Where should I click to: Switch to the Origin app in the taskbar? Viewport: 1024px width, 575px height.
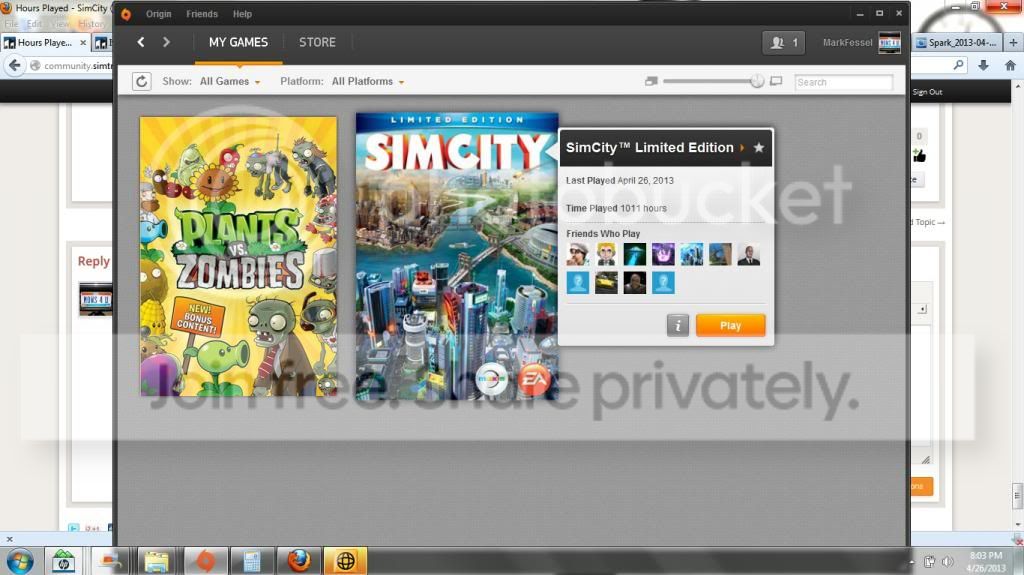pyautogui.click(x=205, y=561)
